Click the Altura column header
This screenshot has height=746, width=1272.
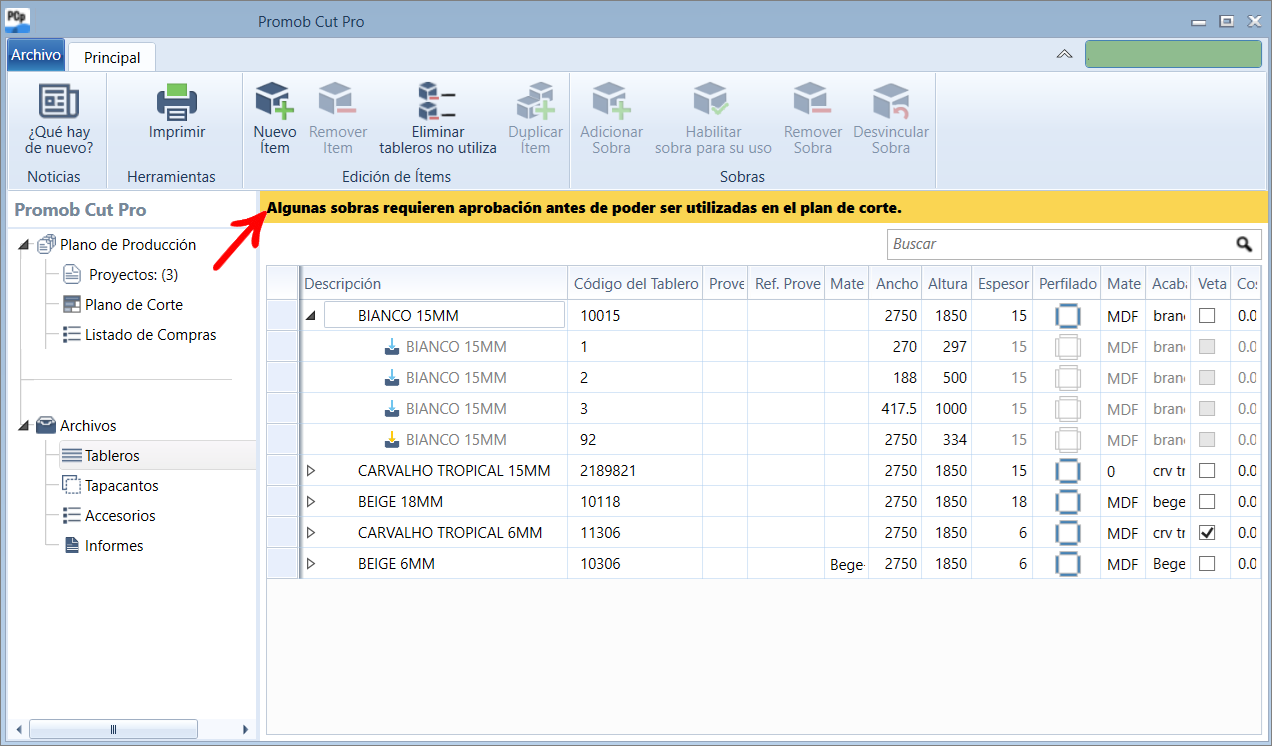click(x=947, y=284)
